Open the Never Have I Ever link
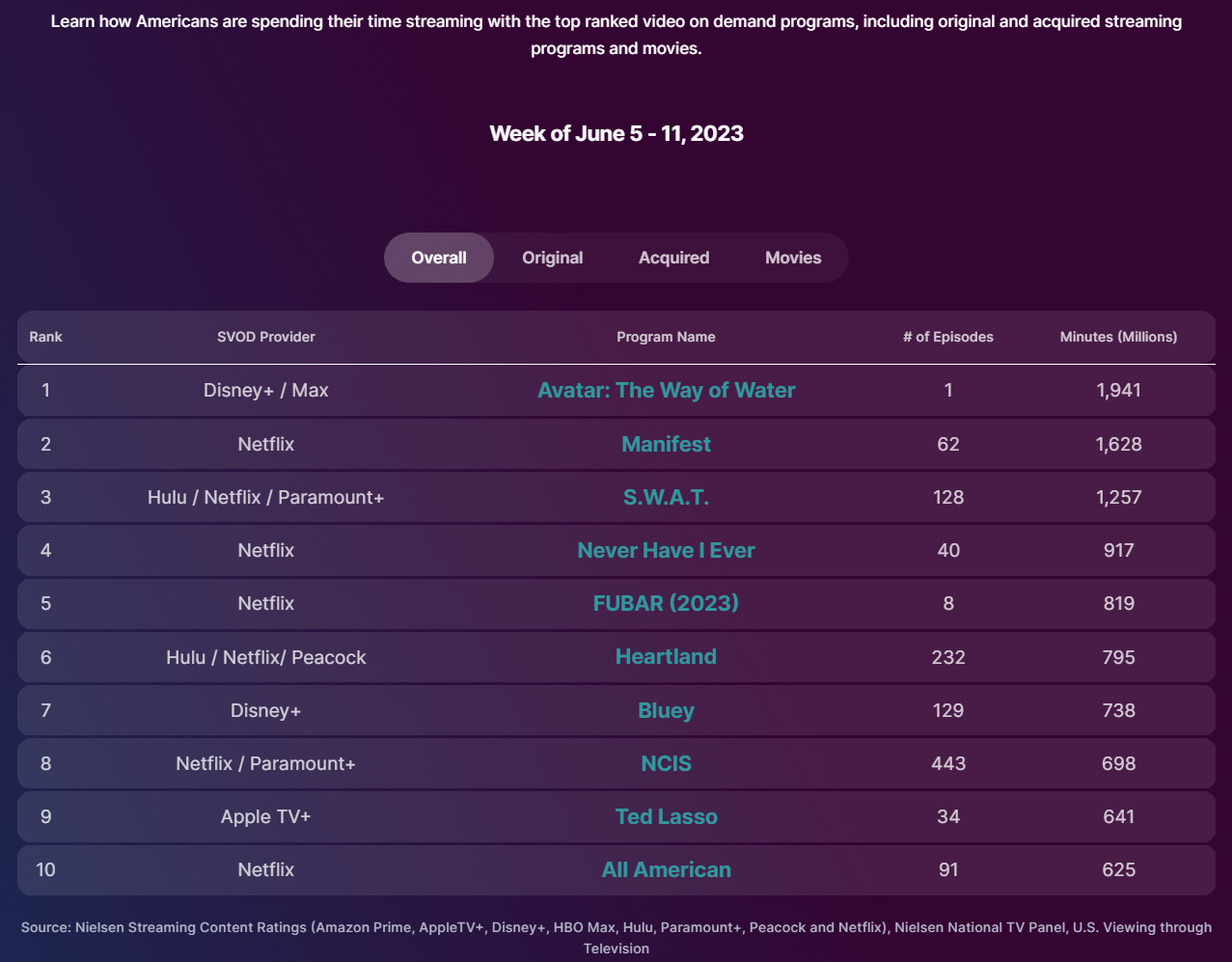This screenshot has height=962, width=1232. [666, 550]
